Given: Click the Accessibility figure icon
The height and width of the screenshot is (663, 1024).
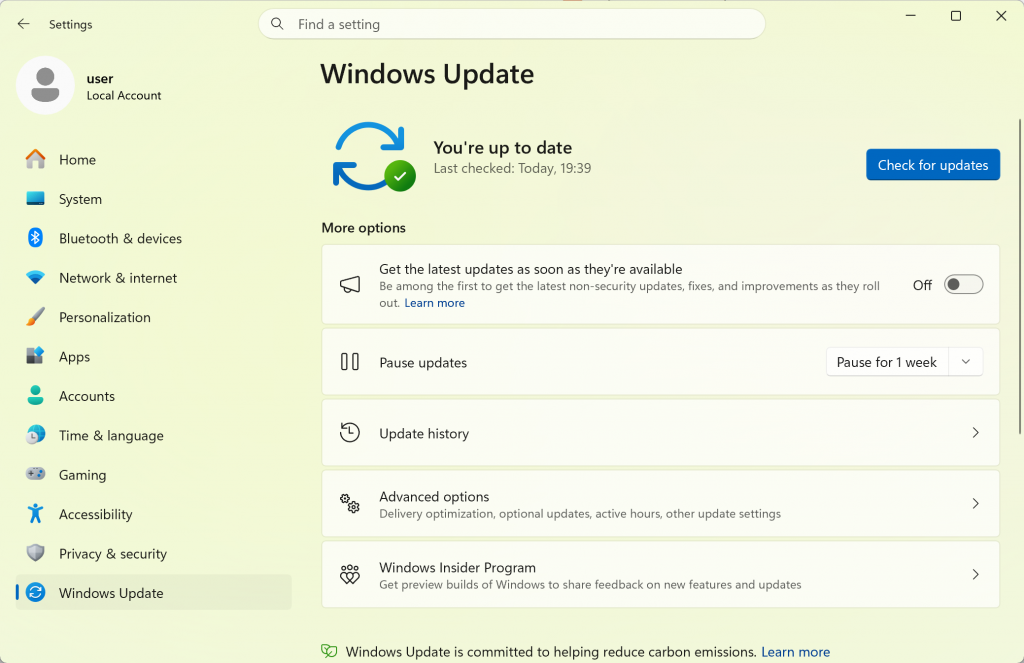Looking at the screenshot, I should (35, 513).
